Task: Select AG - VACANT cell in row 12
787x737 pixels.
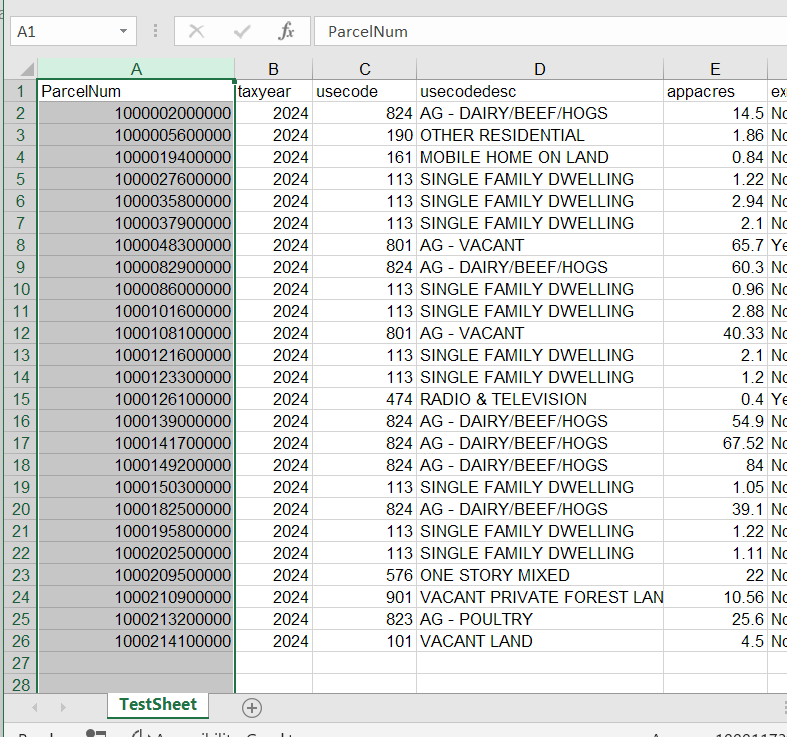Action: [540, 333]
